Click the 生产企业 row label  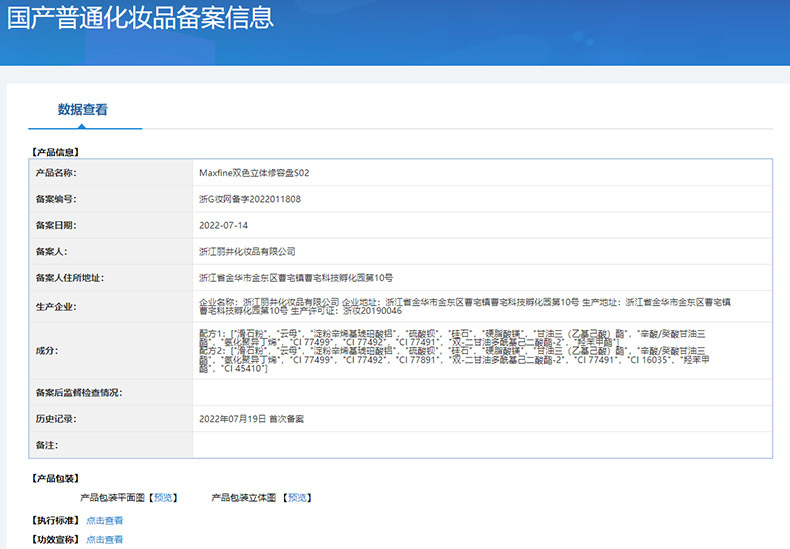[x=56, y=306]
